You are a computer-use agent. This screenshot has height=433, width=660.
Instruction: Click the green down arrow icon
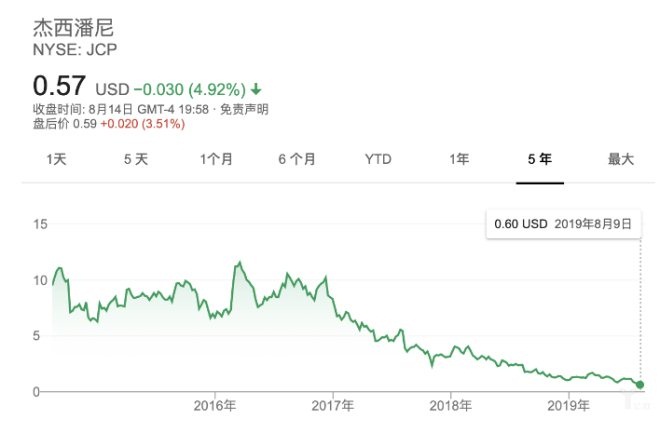[x=258, y=87]
